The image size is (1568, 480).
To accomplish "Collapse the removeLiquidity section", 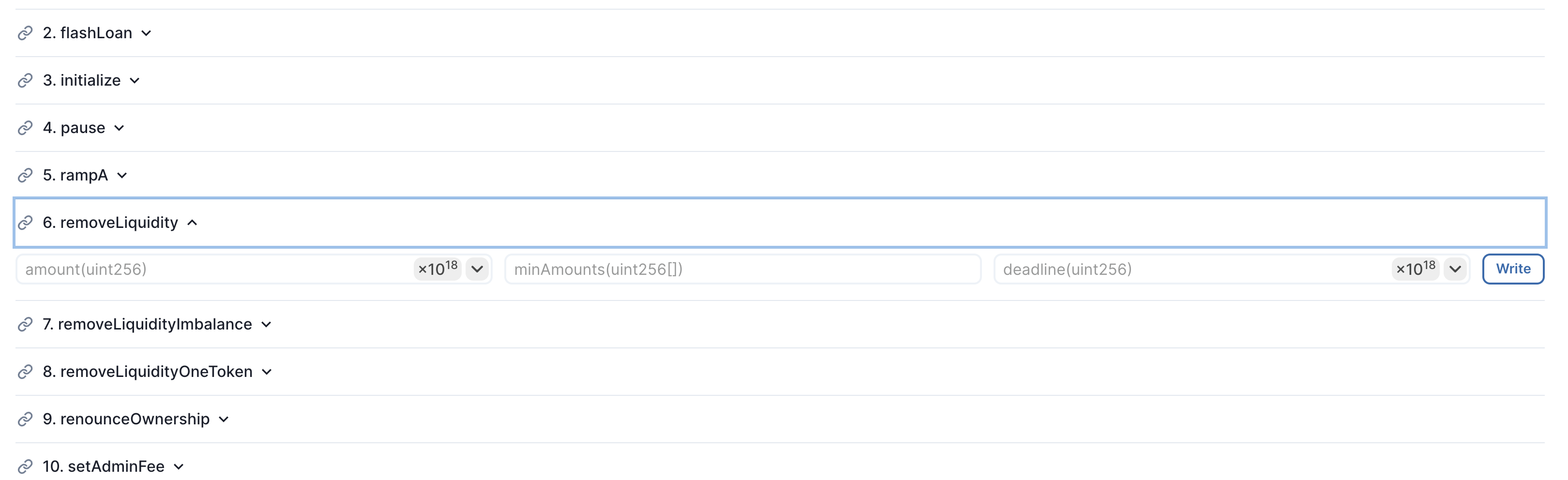I will click(192, 223).
